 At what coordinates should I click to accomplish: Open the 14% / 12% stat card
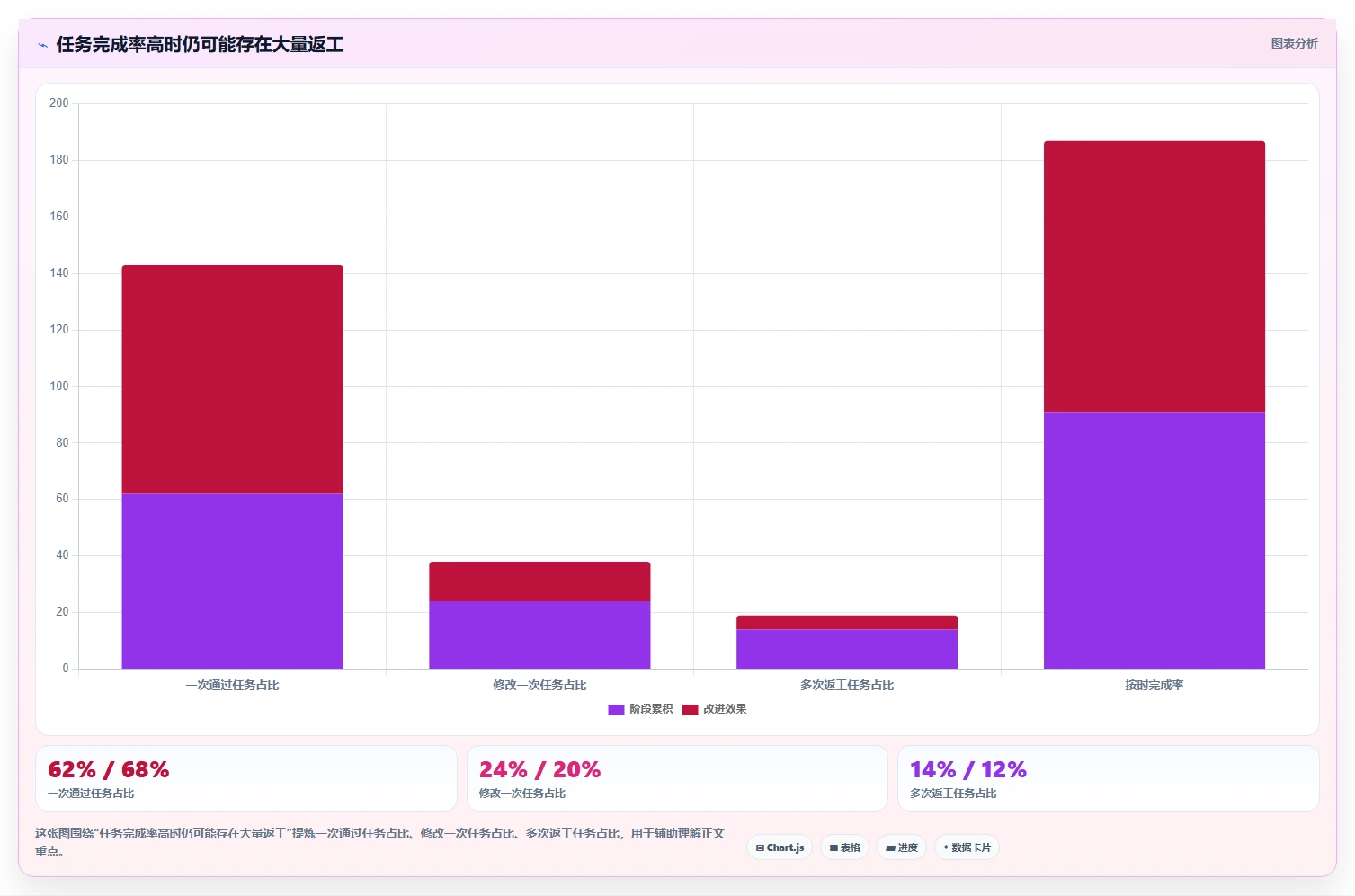1109,778
